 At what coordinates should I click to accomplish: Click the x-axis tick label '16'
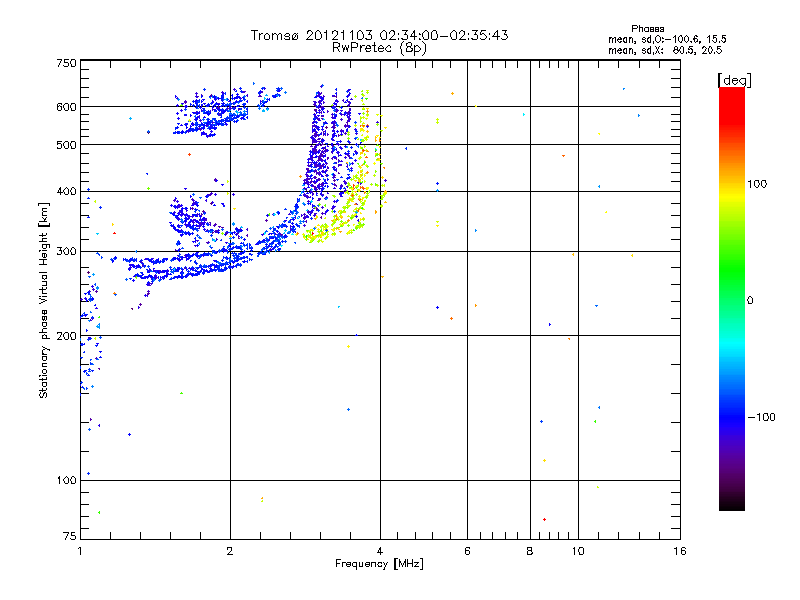(x=680, y=551)
